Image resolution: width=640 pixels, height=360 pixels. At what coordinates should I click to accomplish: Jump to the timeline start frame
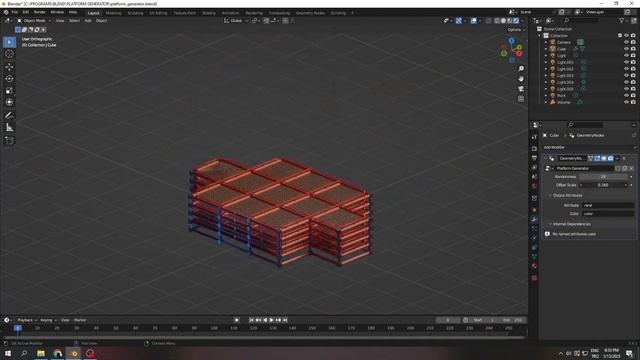[251, 320]
